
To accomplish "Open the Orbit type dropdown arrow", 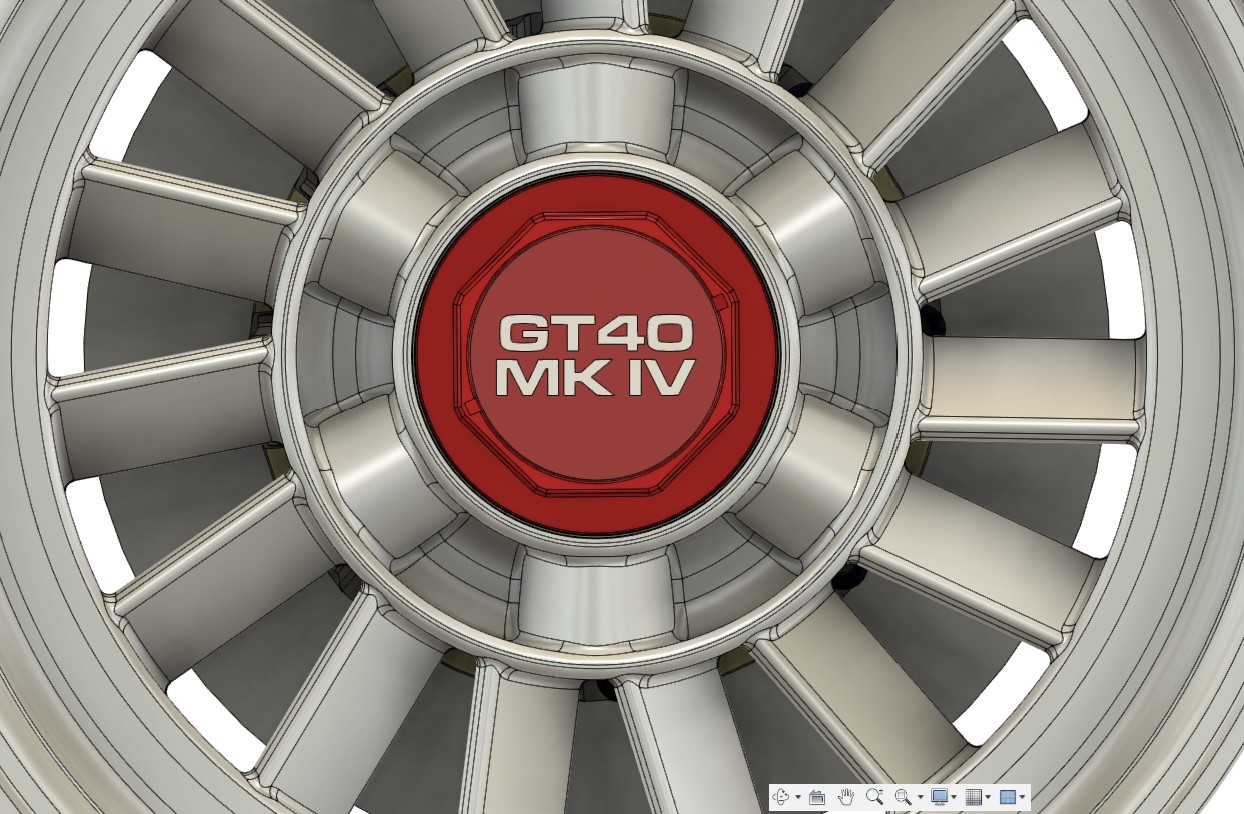I will [x=797, y=798].
